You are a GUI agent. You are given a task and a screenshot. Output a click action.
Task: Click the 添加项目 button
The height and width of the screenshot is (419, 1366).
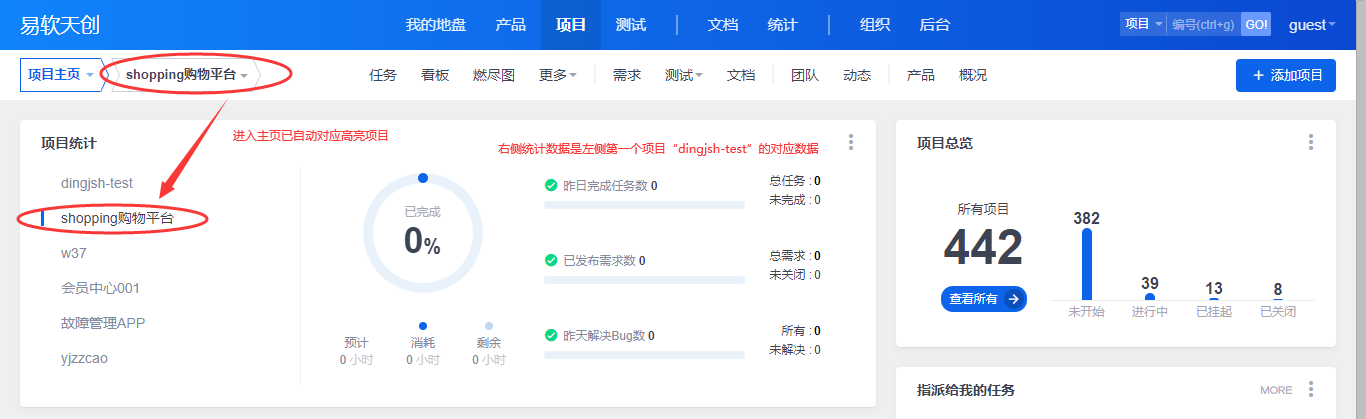click(1286, 75)
